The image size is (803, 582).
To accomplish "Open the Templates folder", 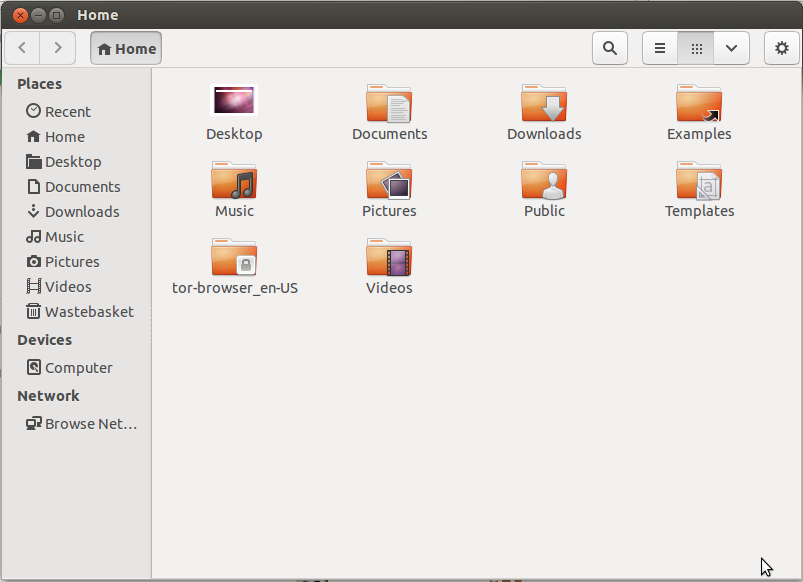I will pos(699,181).
